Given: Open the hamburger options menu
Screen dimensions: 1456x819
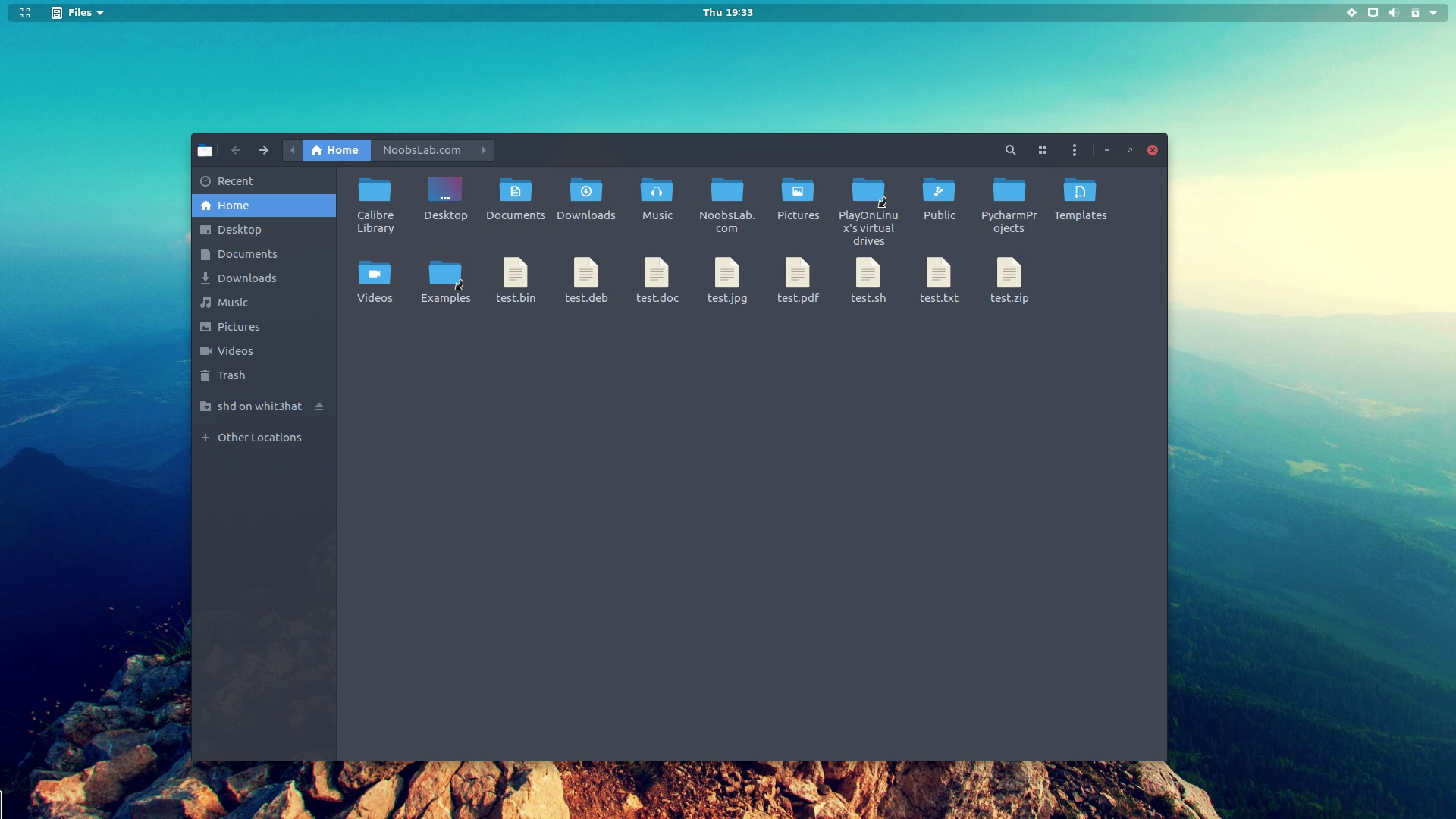Looking at the screenshot, I should [x=1075, y=149].
